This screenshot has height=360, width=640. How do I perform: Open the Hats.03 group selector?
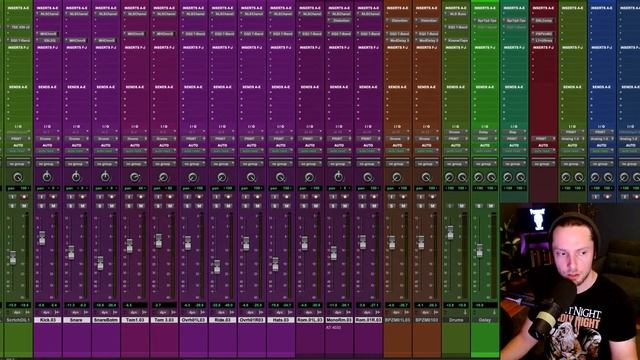point(280,164)
